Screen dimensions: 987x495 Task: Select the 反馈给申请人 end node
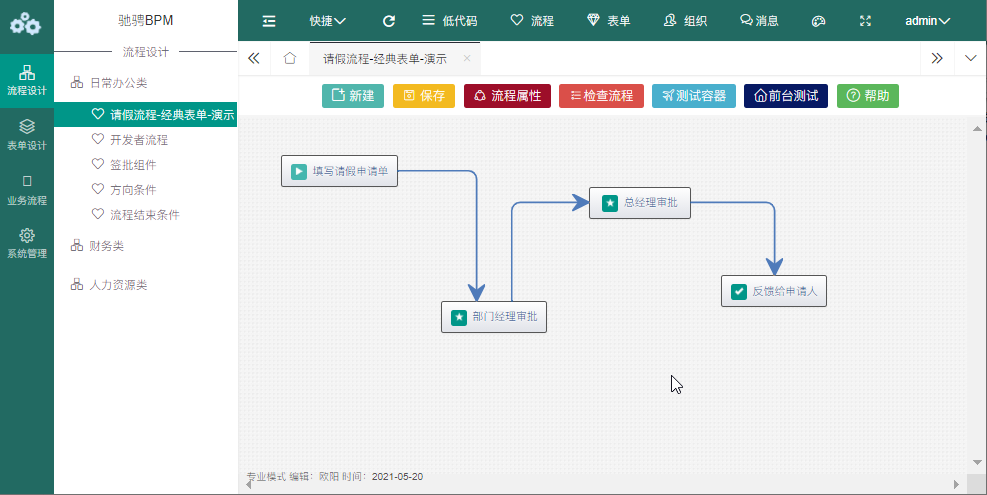774,291
